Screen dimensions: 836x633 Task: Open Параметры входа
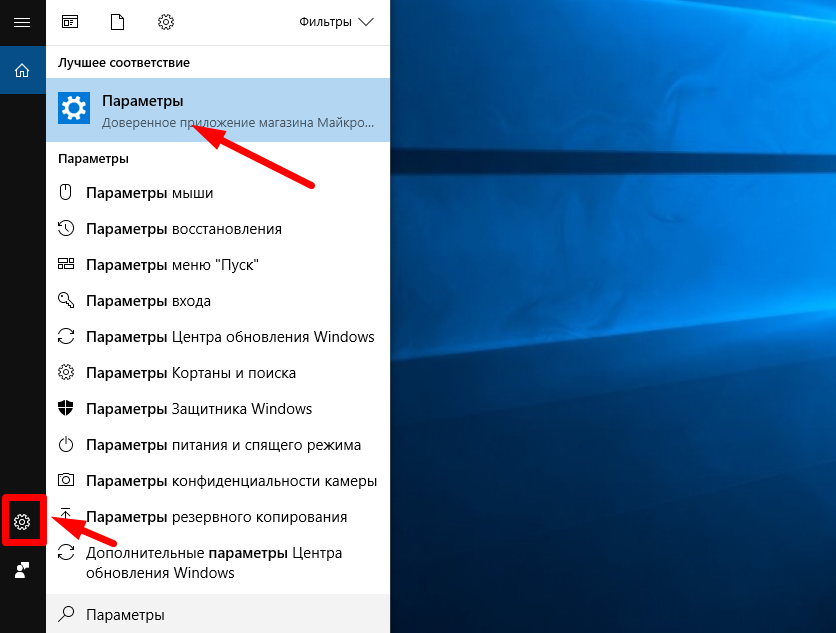pos(148,301)
